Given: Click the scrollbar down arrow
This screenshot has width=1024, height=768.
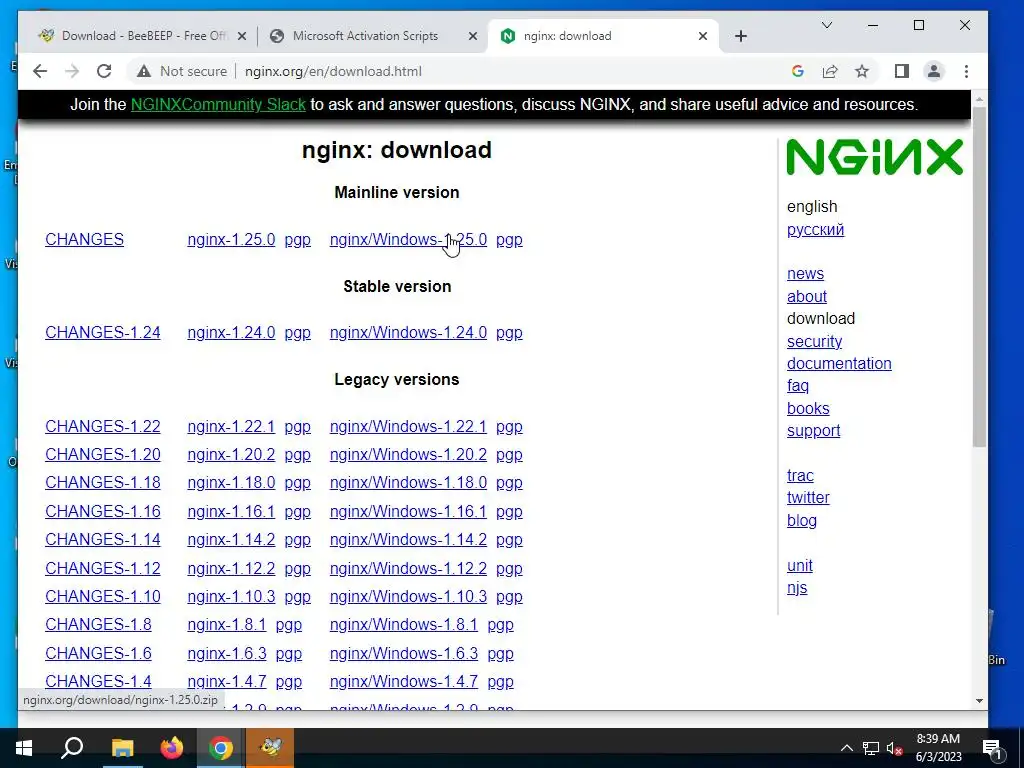Looking at the screenshot, I should tap(979, 701).
